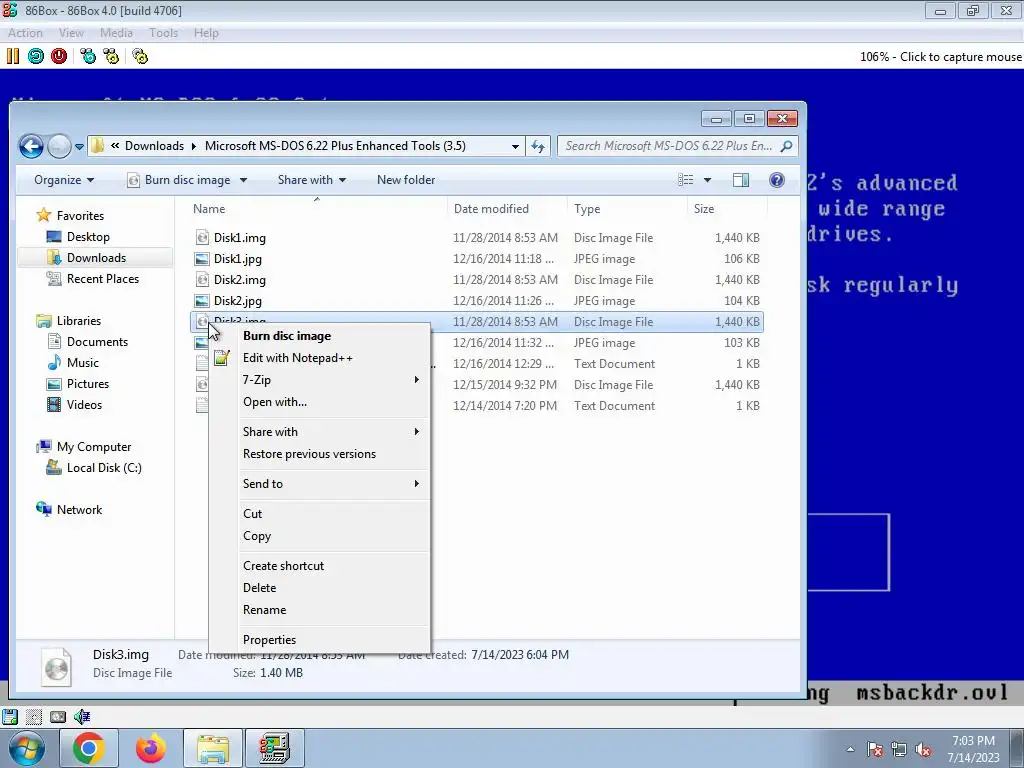Screen dimensions: 1024x768
Task: Toggle preview pane icon in Explorer toolbar
Action: tap(741, 180)
